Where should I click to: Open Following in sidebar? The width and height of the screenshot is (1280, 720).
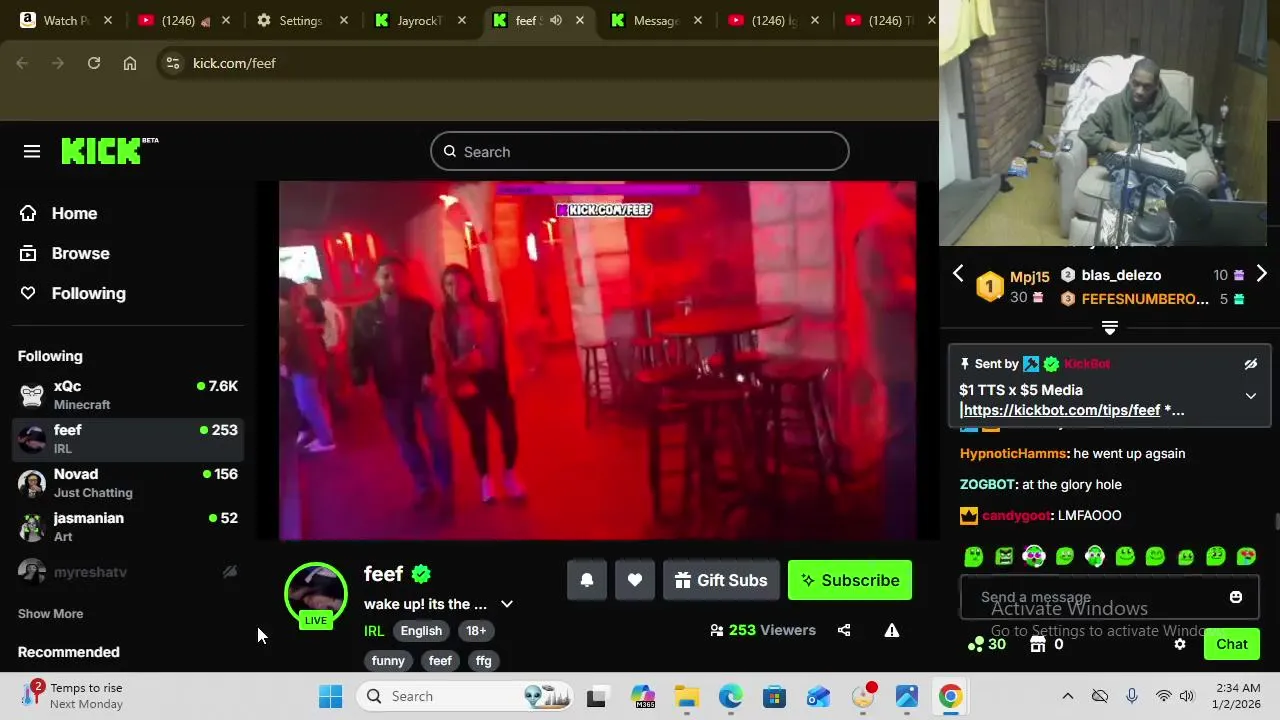(73, 293)
